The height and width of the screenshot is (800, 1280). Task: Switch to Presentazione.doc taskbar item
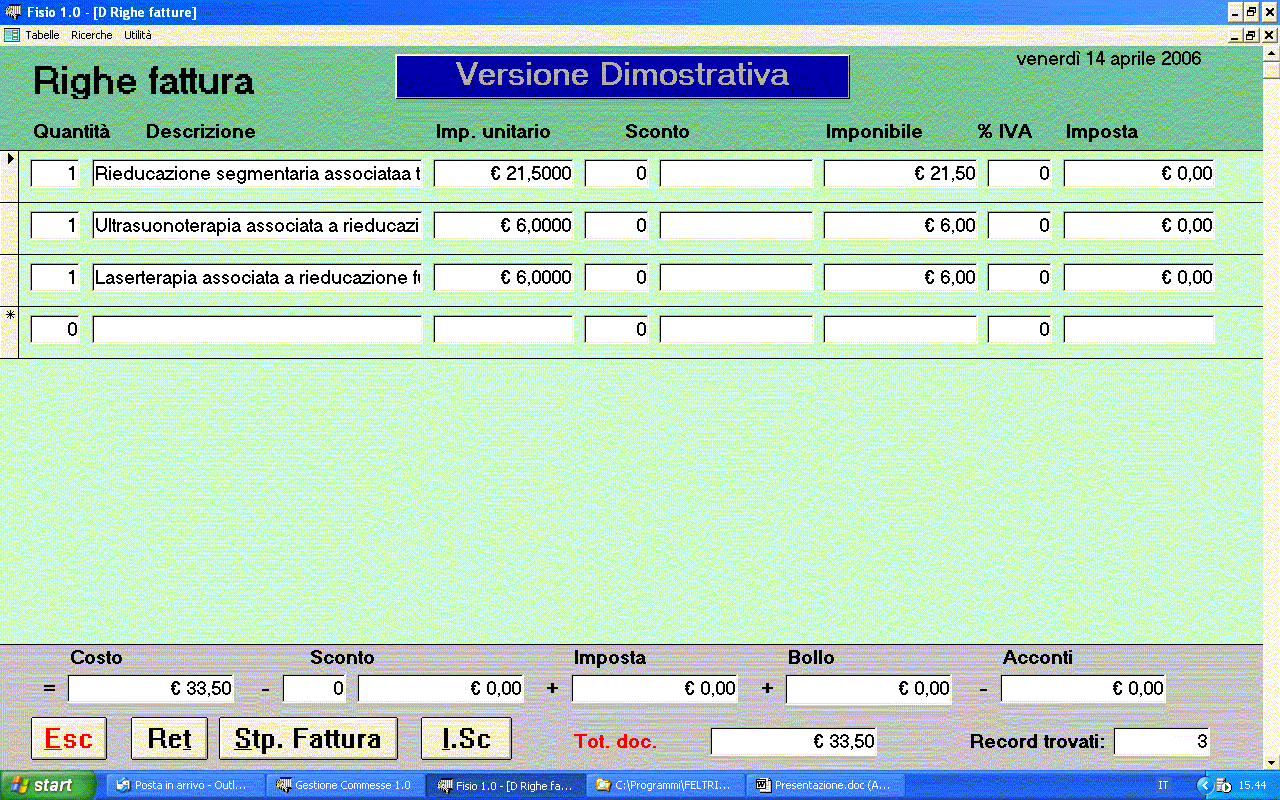point(826,785)
